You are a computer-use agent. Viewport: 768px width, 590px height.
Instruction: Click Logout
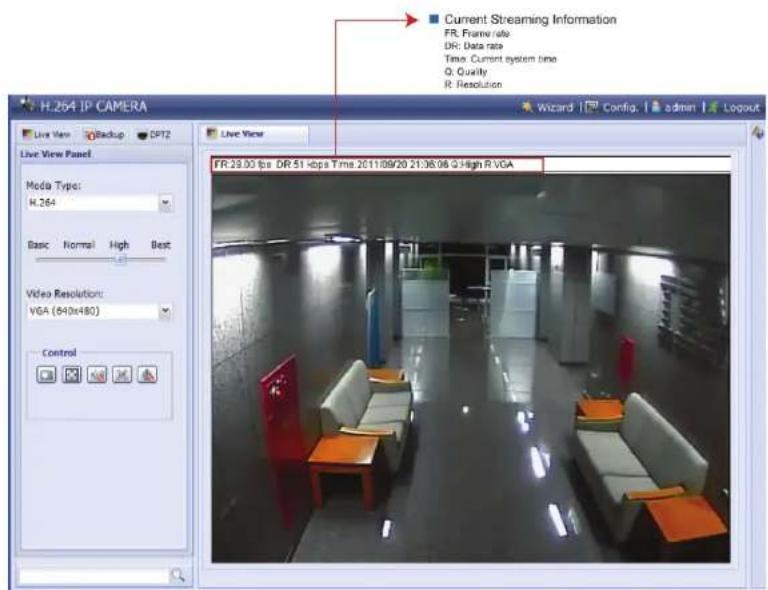[x=734, y=107]
